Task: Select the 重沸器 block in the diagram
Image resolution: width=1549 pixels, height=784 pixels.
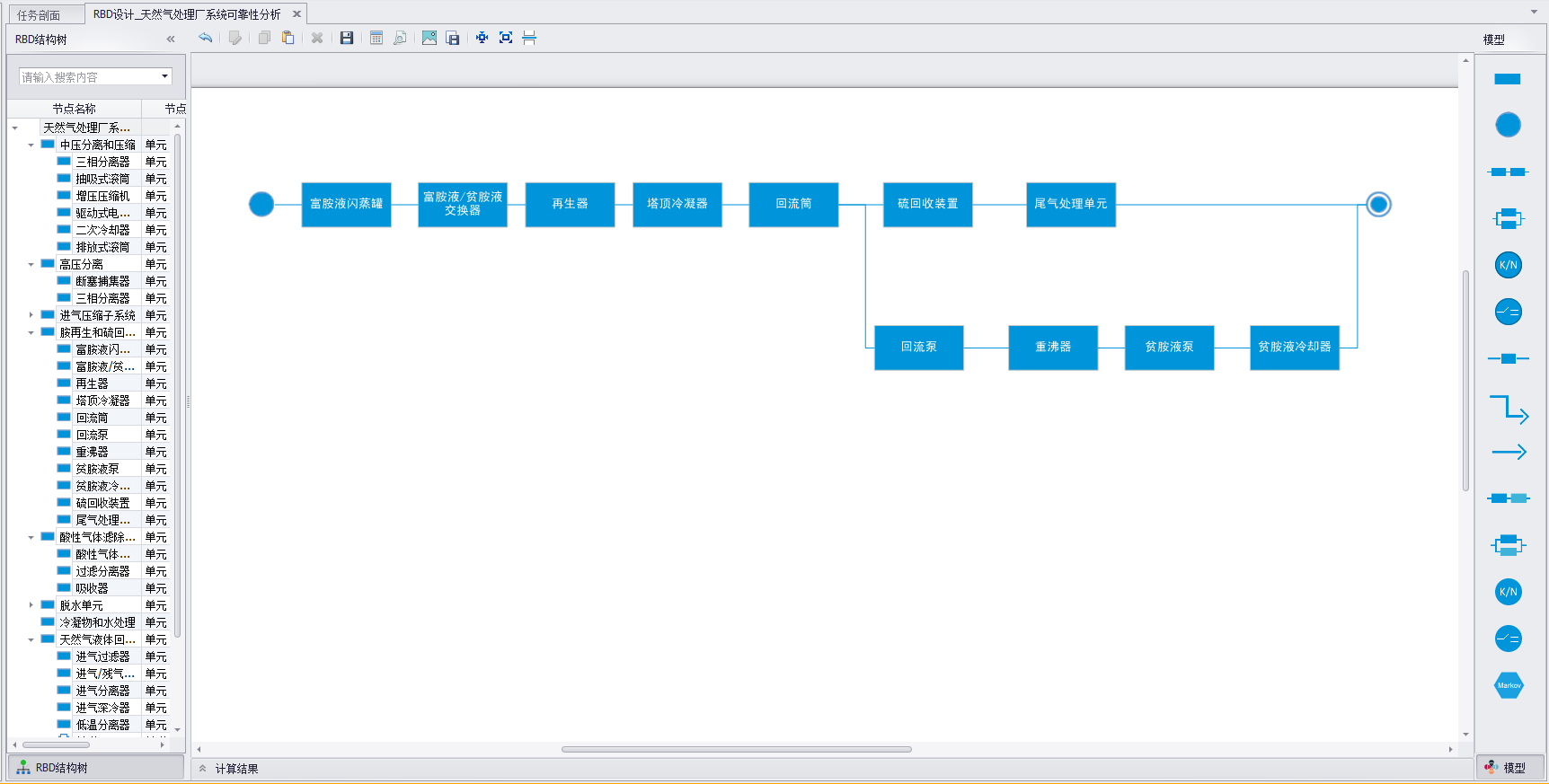Action: pos(1053,348)
